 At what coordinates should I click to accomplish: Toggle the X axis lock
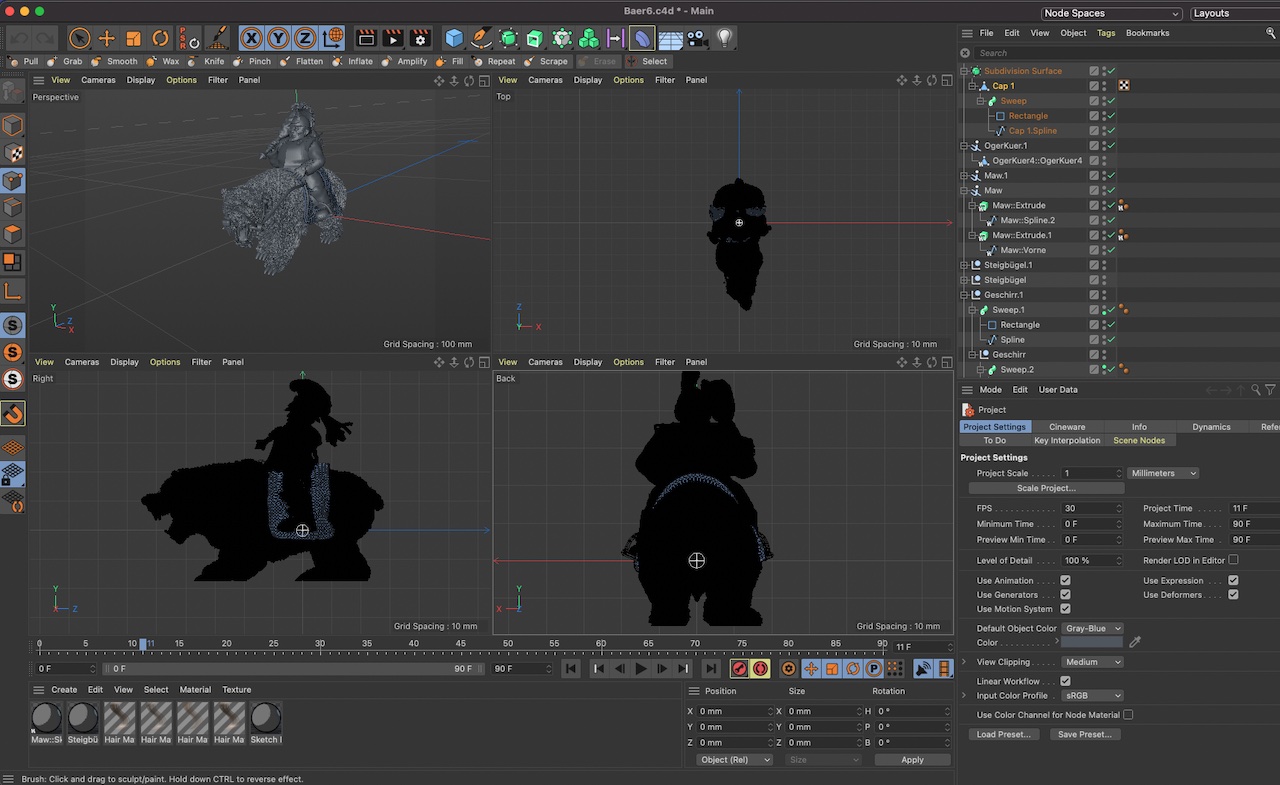251,38
